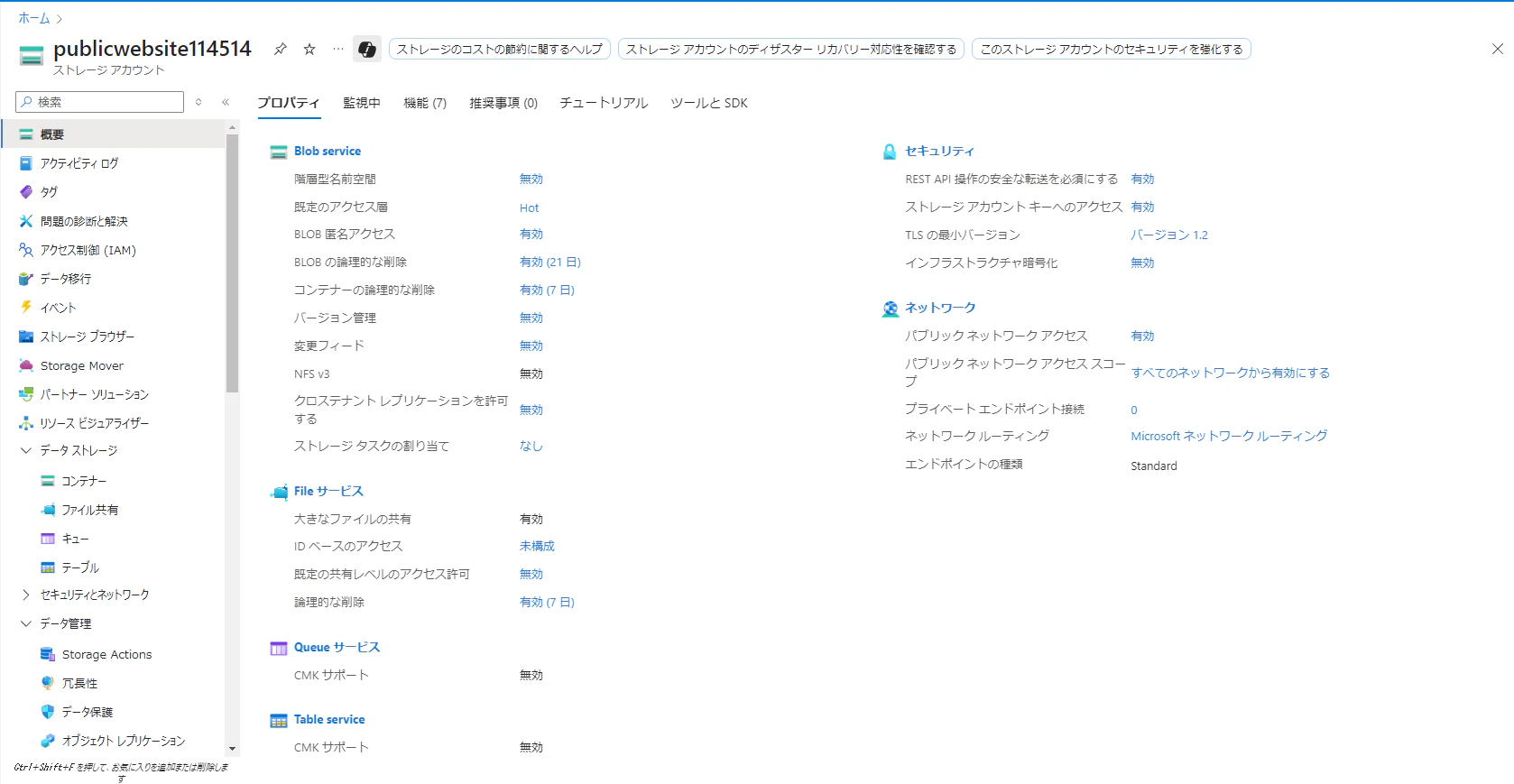Click Microsoft ネットワーク ルーティング link

point(1229,436)
